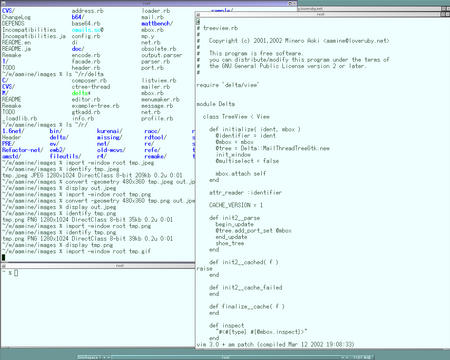Select address.rb in the terminal listing
450x360 pixels.
click(x=88, y=11)
